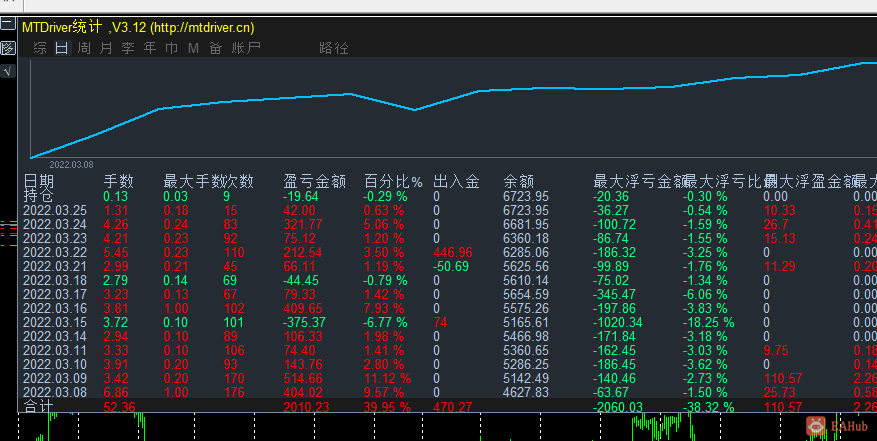Open the 账户 account tab
This screenshot has height=441, width=877.
tap(246, 48)
